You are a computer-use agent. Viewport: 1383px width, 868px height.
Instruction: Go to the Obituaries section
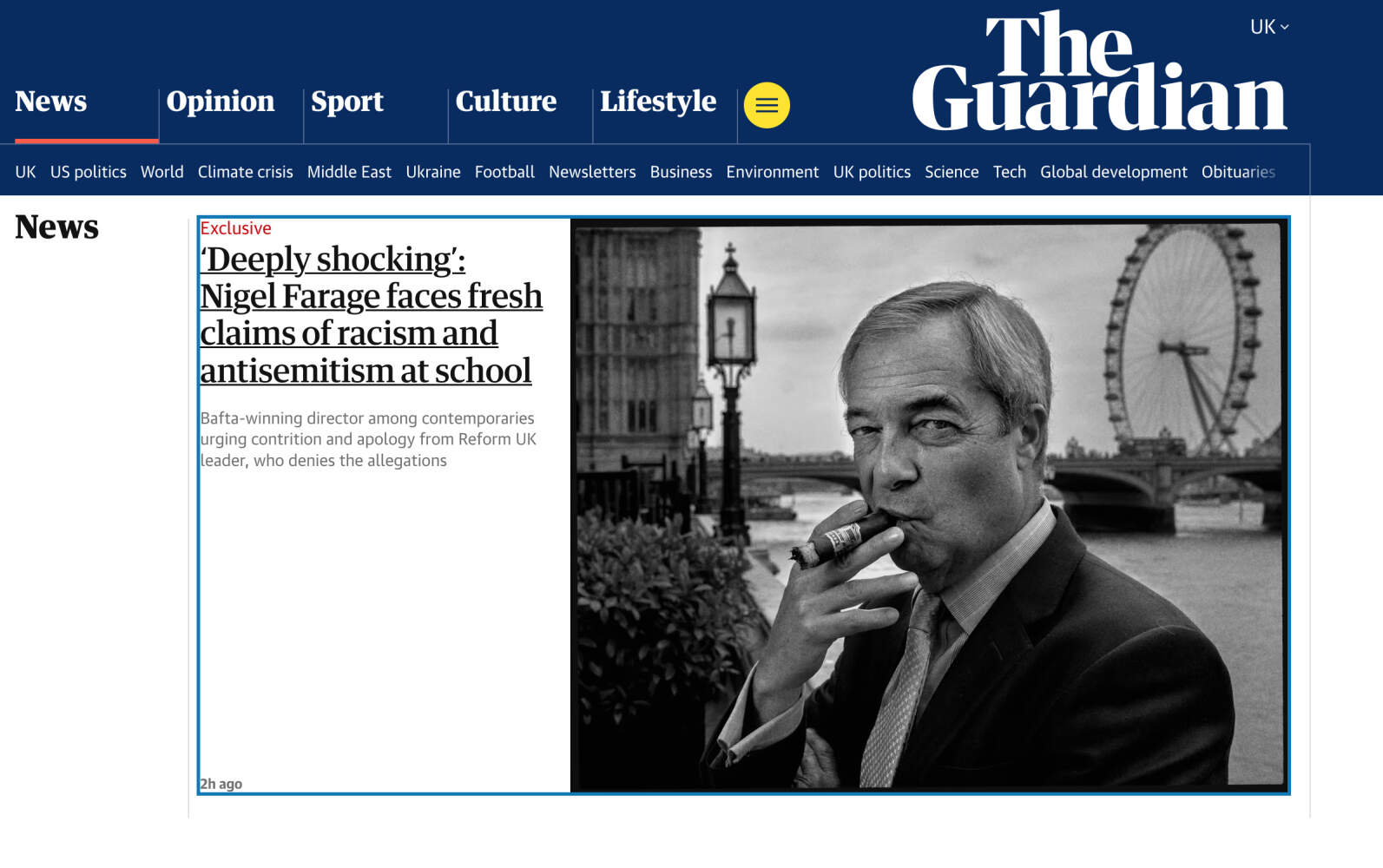click(1238, 172)
